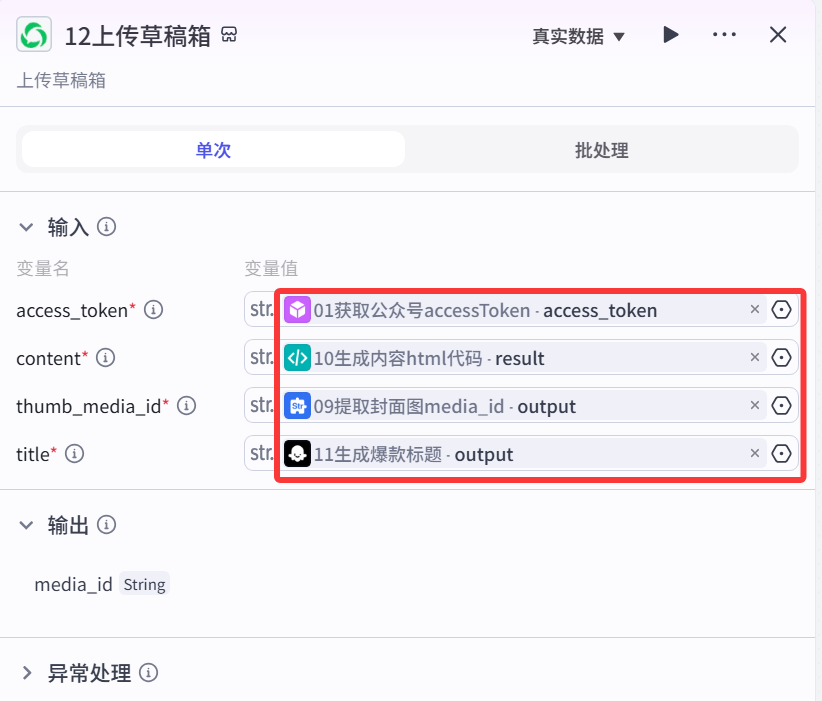Show info for thumb_media_id variable
Screen dimensions: 822x701
(x=187, y=406)
